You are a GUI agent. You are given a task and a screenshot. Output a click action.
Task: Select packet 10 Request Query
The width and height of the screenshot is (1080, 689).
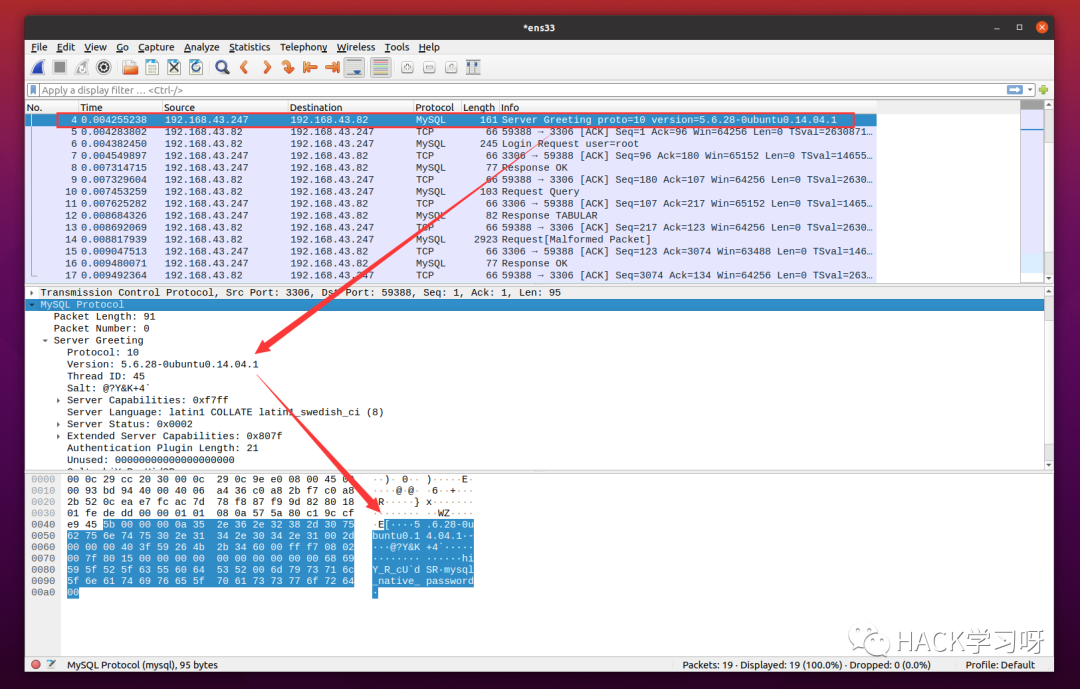tap(451, 192)
